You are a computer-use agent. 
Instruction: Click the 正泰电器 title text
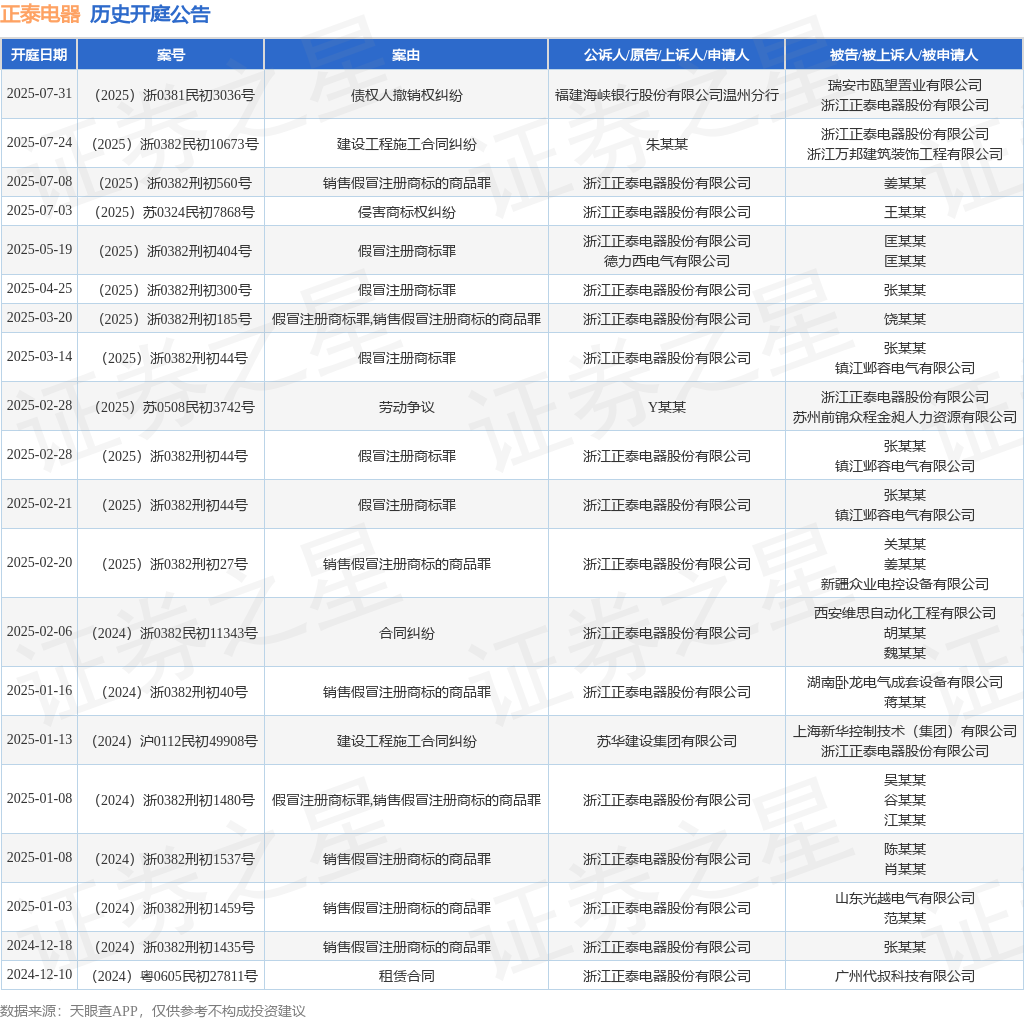tap(40, 14)
